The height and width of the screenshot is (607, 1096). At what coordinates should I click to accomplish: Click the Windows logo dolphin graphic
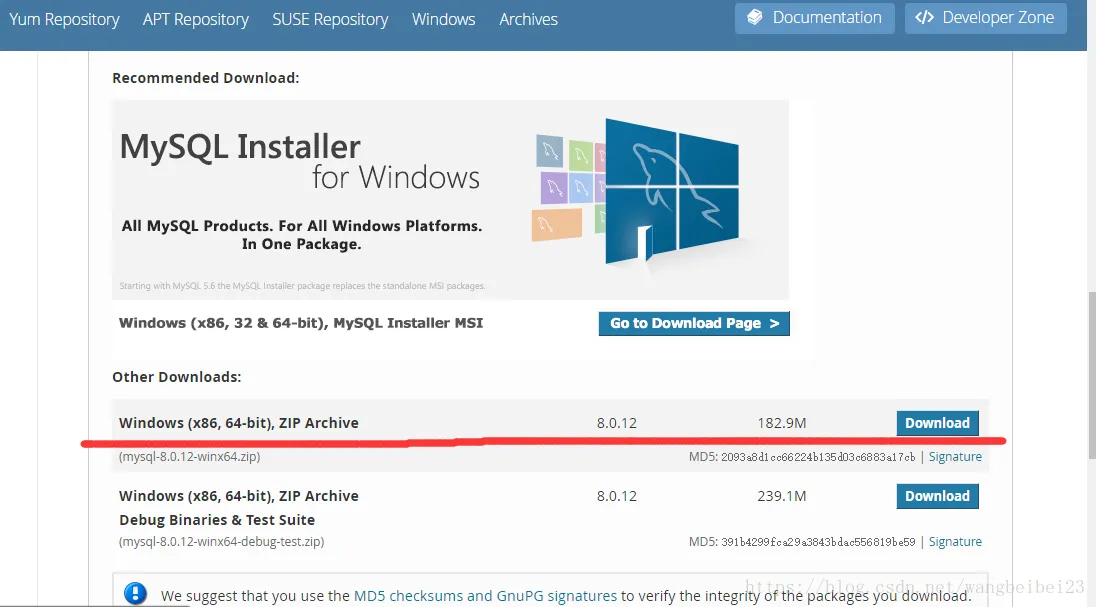pyautogui.click(x=671, y=190)
